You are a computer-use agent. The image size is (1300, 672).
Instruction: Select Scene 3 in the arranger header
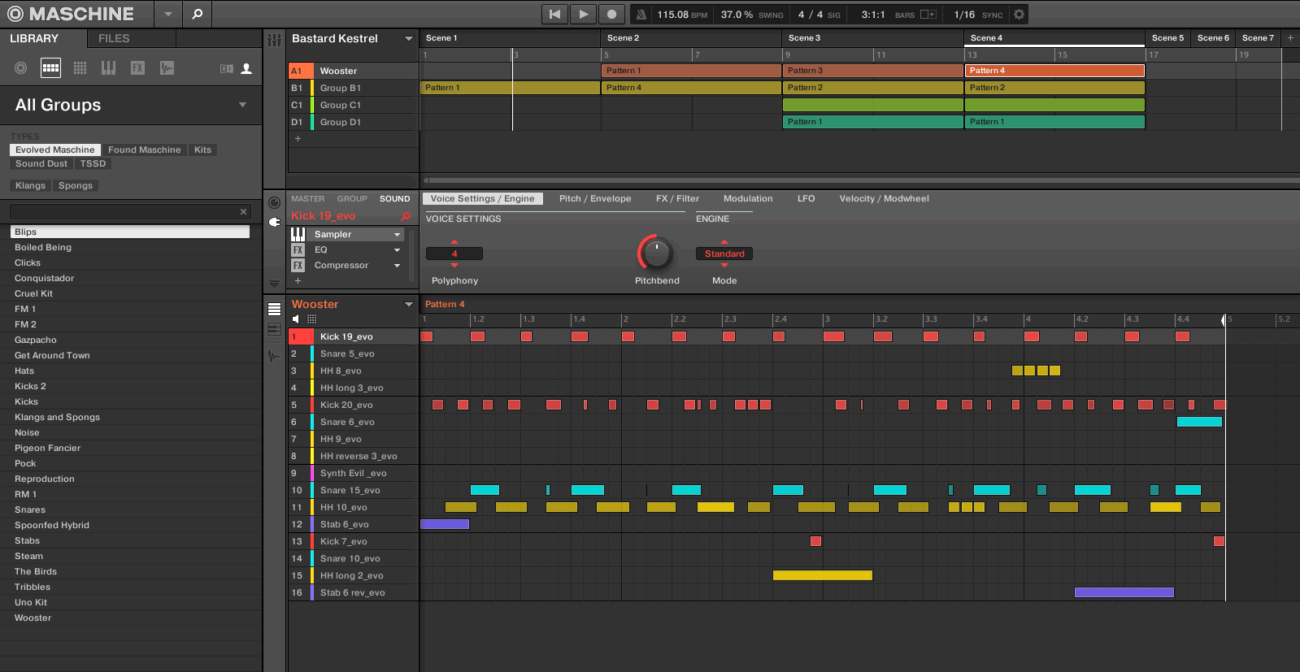pos(872,38)
